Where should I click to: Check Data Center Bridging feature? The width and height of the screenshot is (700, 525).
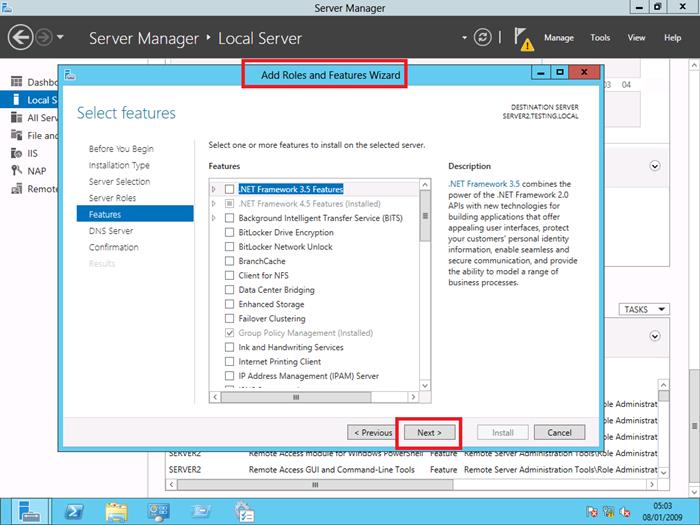click(229, 290)
